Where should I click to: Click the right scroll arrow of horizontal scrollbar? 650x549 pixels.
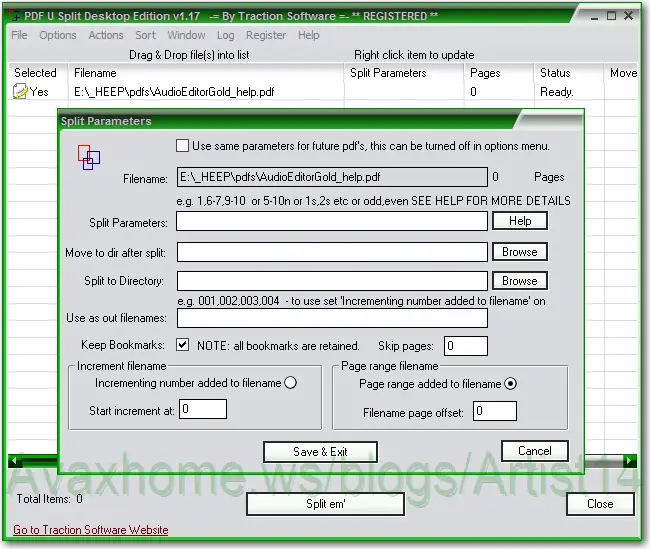point(630,460)
